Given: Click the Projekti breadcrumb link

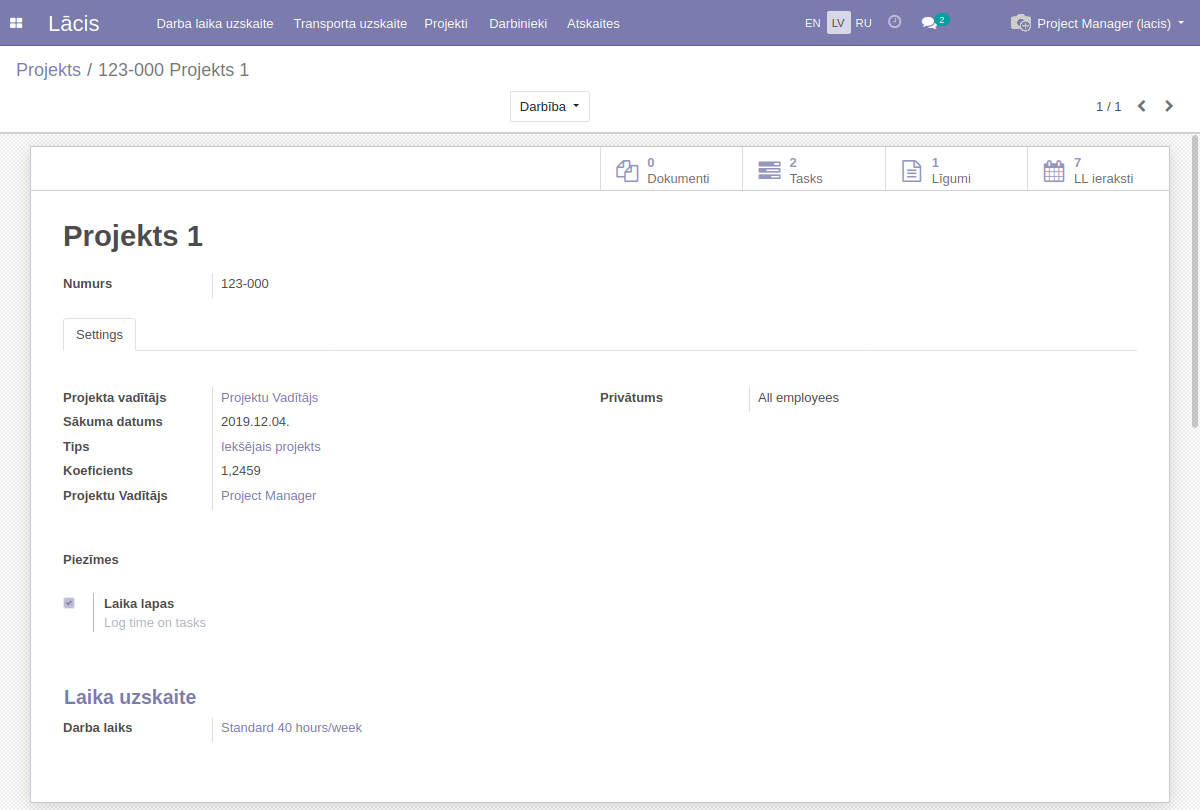Looking at the screenshot, I should click(48, 70).
